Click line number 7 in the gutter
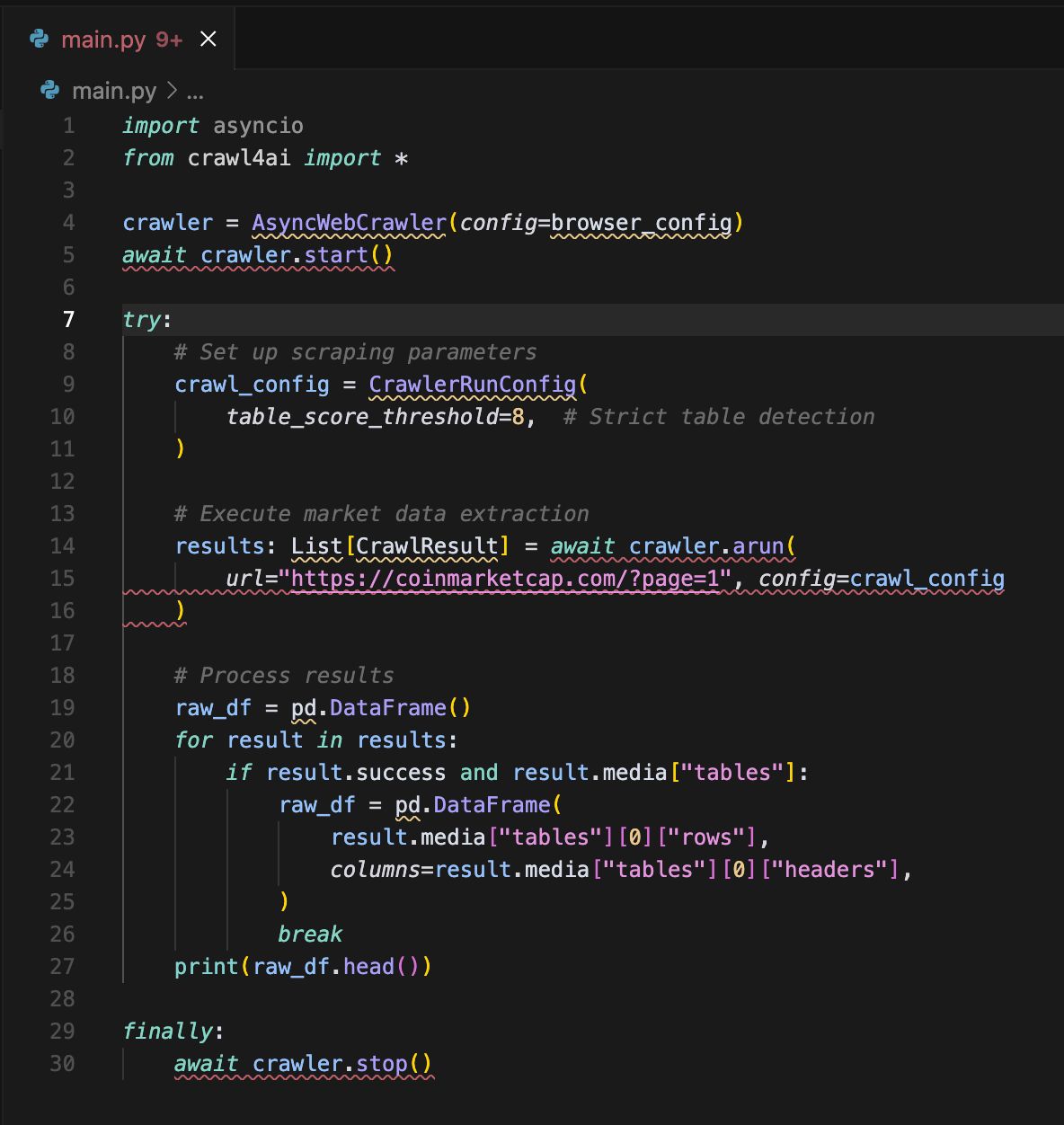 pyautogui.click(x=67, y=319)
